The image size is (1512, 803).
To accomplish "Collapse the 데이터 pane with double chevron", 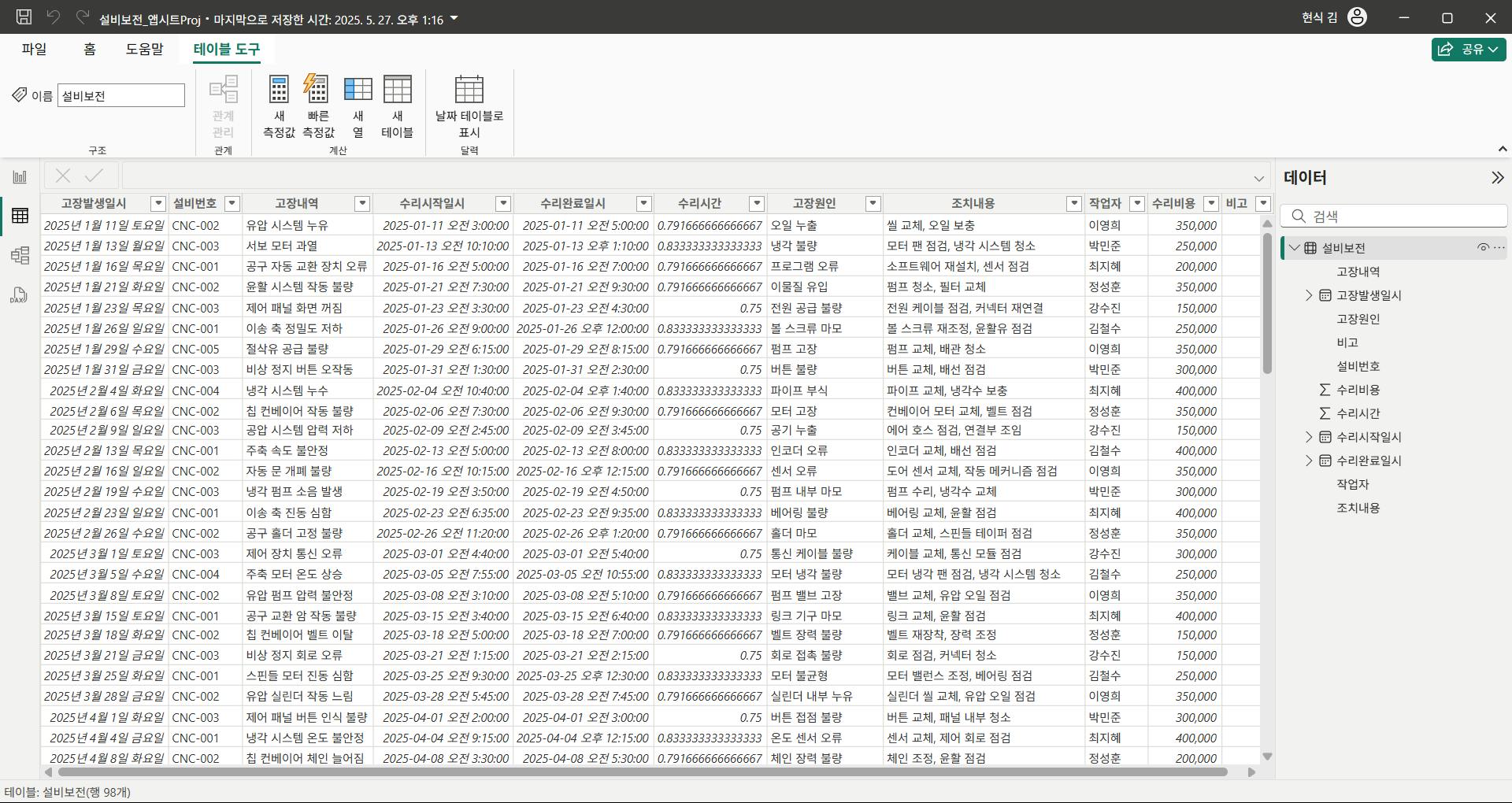I will pyautogui.click(x=1497, y=178).
